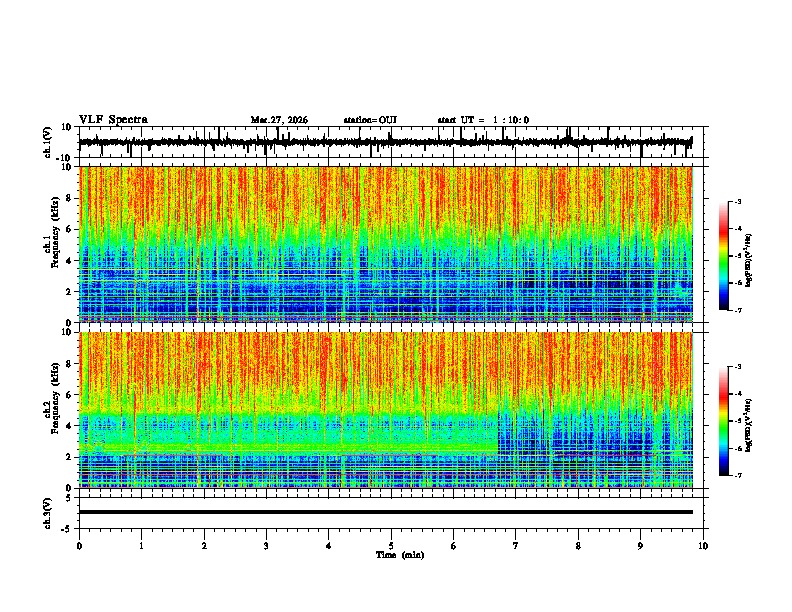
Task: Click time axis tick label "6"
Action: point(454,546)
